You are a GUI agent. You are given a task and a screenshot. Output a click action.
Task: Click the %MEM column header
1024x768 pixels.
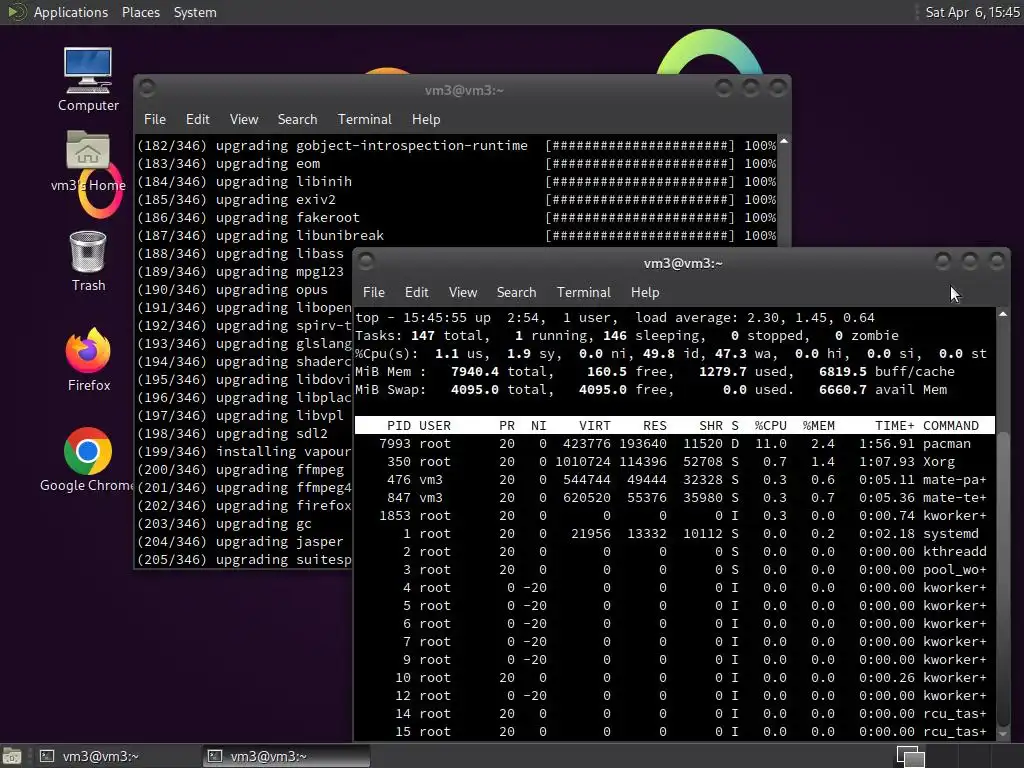pos(818,426)
